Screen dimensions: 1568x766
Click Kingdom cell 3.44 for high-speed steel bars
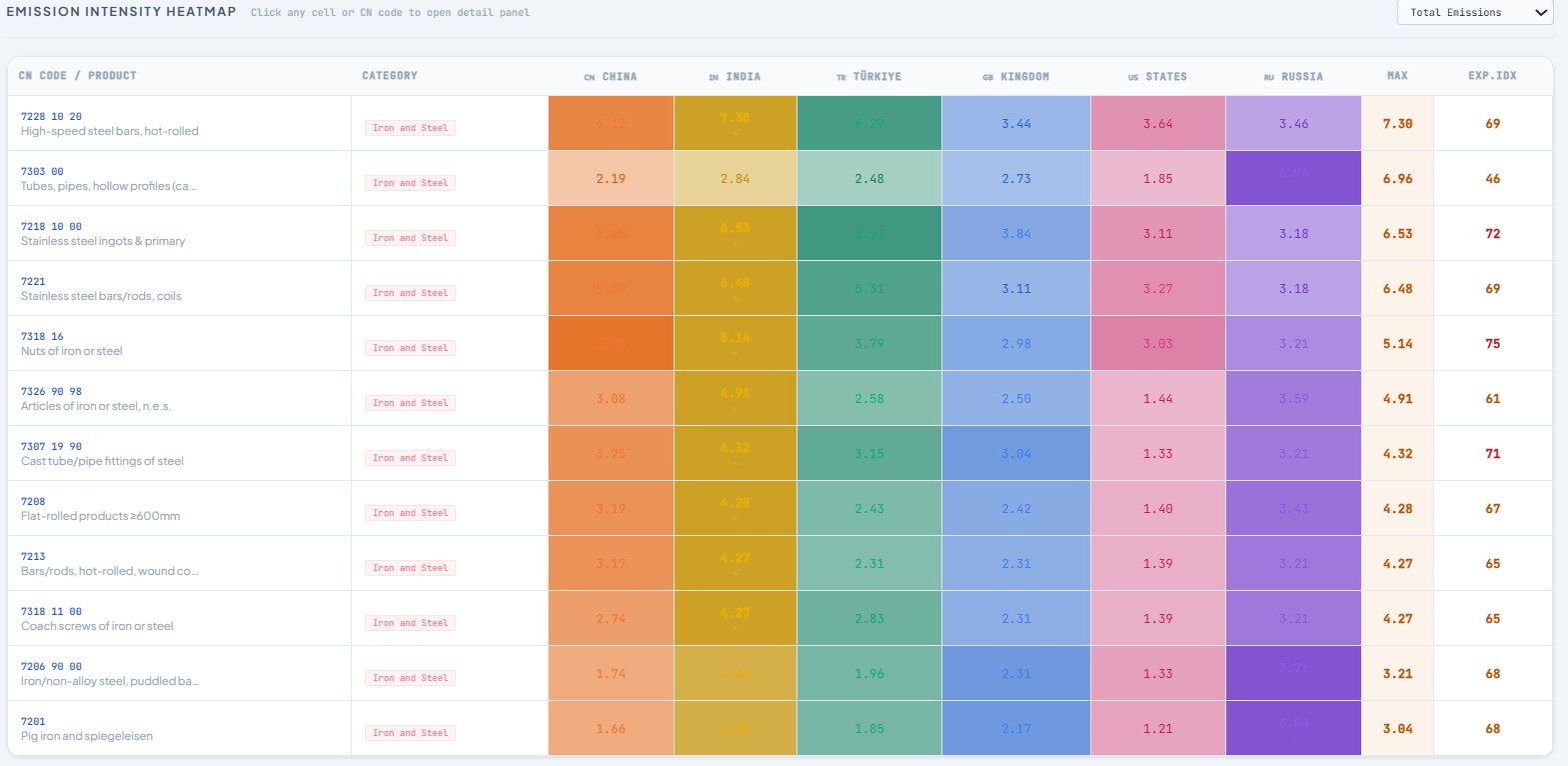1015,124
